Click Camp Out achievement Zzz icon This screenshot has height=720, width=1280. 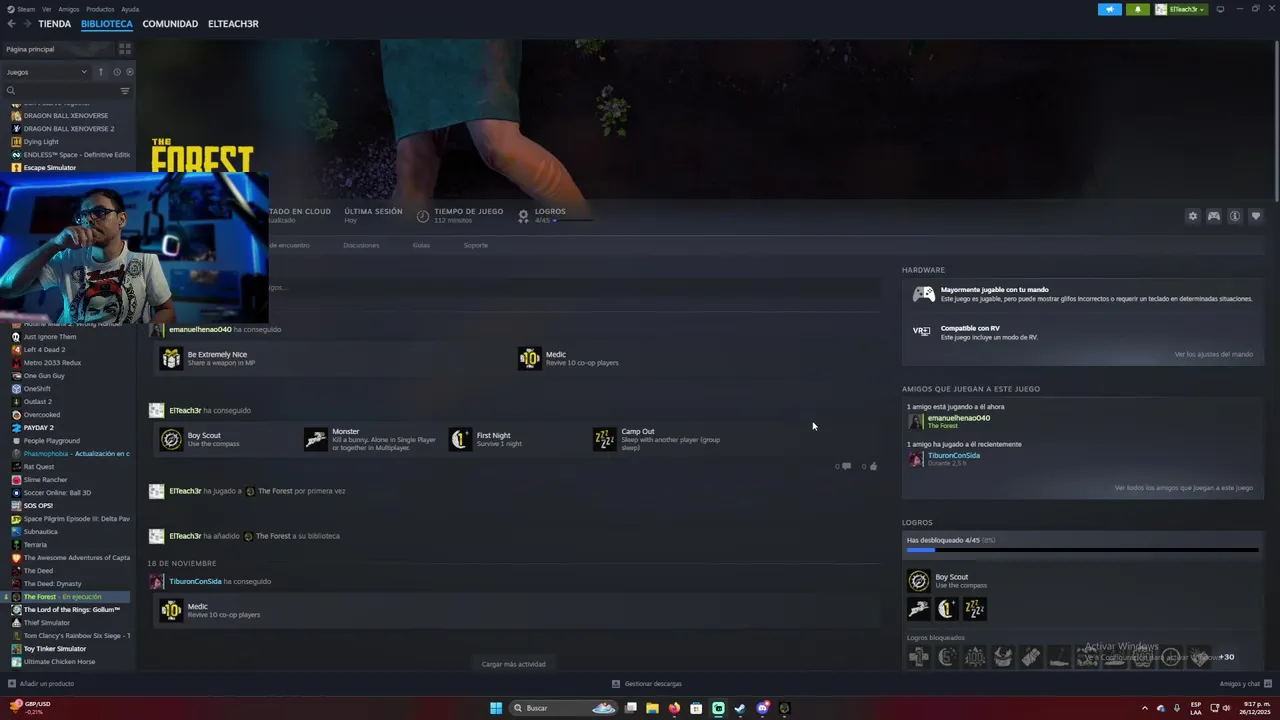click(604, 439)
